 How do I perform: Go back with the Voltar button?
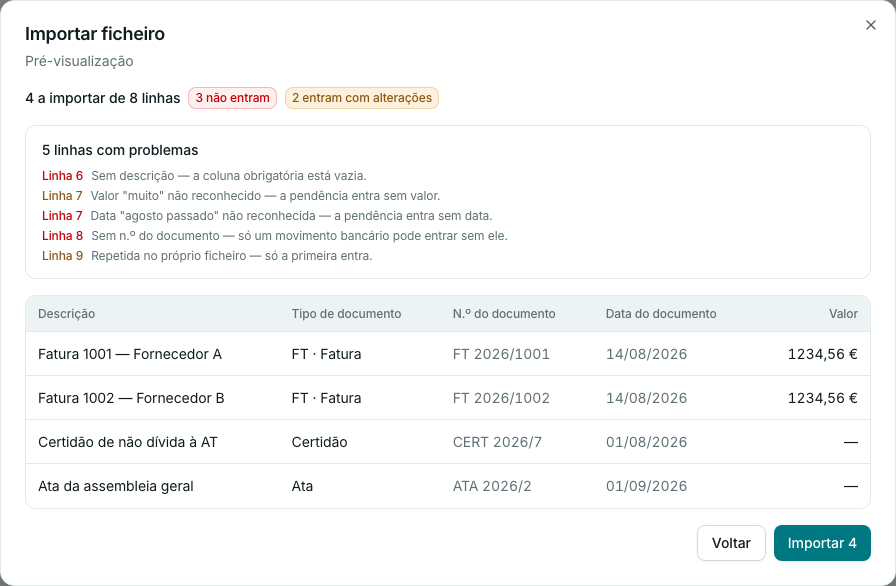tap(731, 543)
